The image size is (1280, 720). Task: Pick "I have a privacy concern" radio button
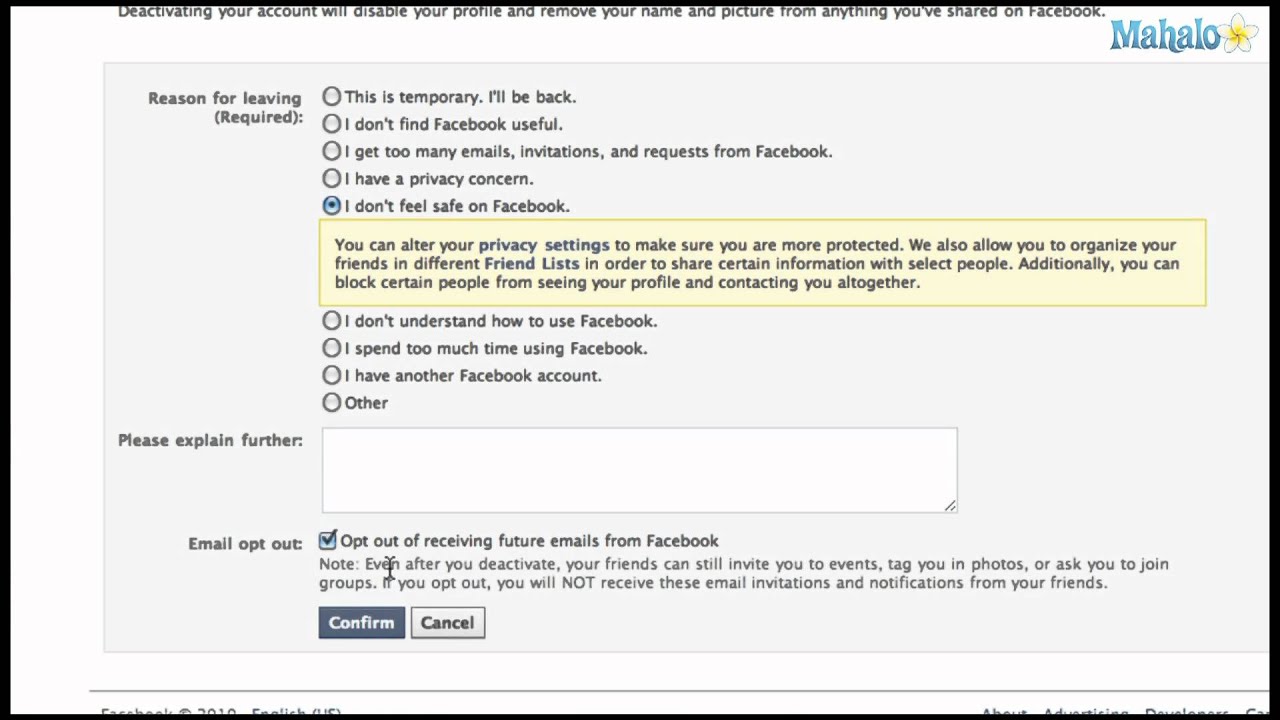[x=332, y=179]
